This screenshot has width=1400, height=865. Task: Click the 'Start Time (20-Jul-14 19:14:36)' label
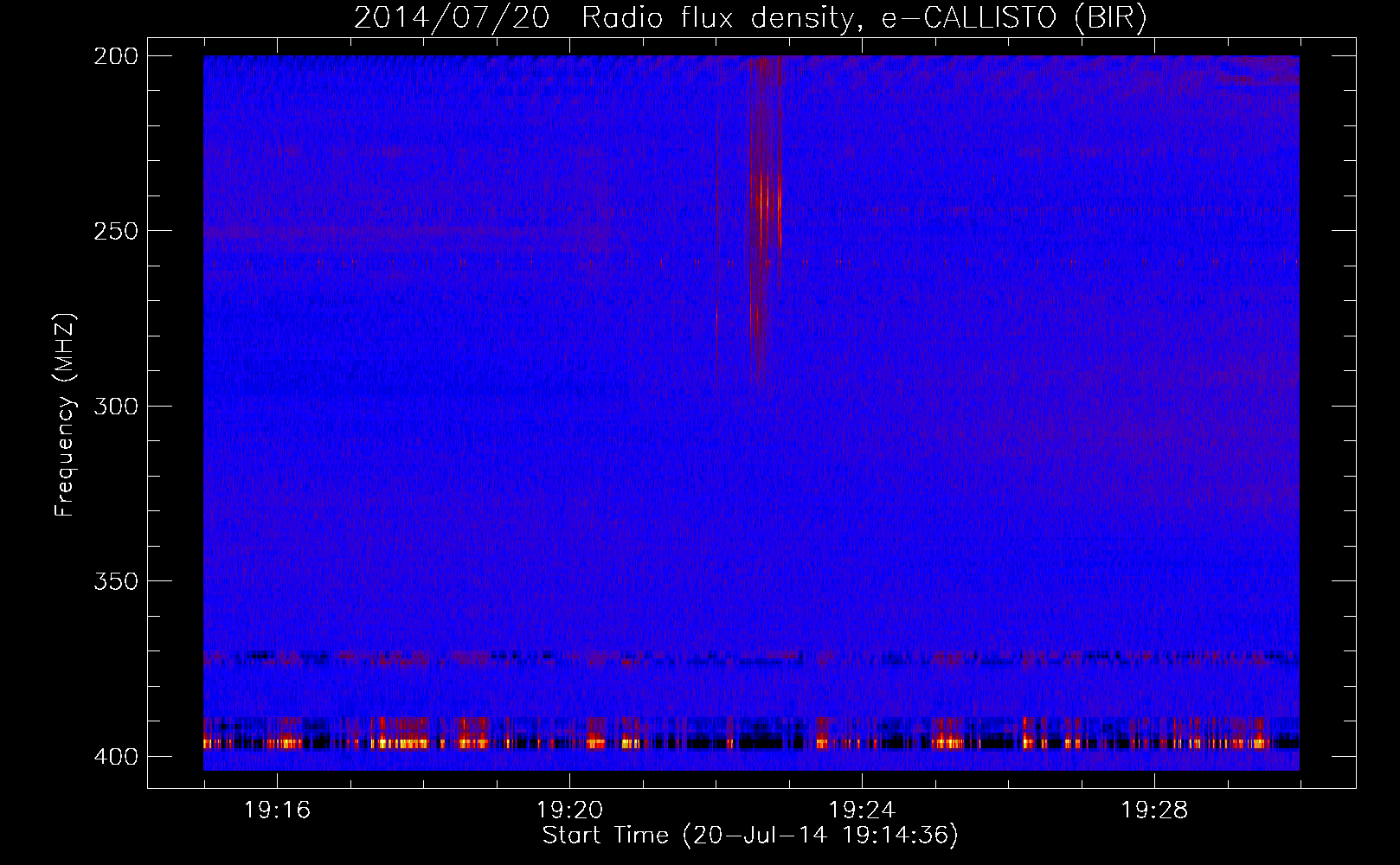[750, 836]
